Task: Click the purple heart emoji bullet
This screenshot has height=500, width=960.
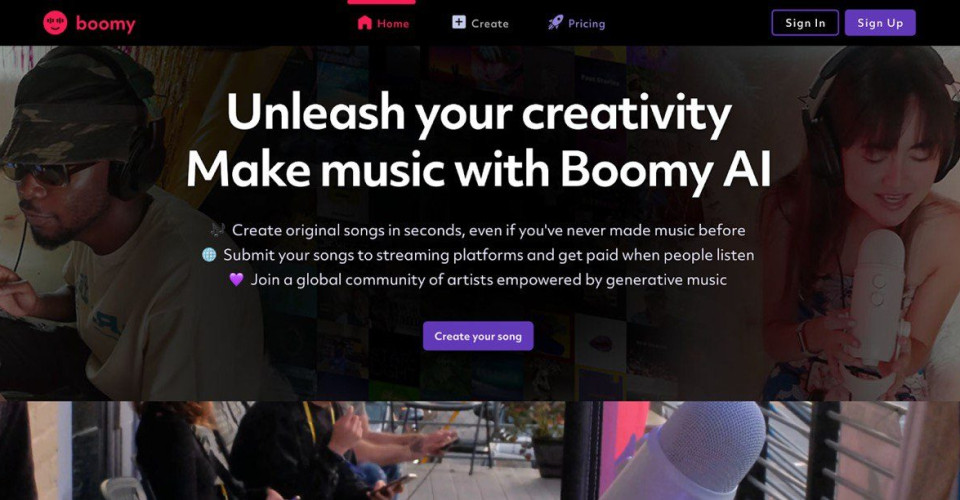Action: 236,280
